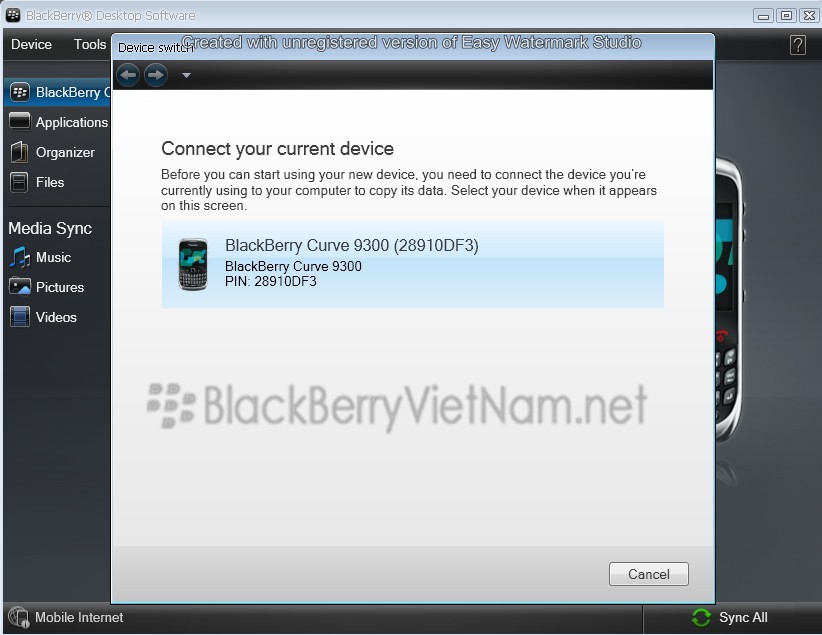The width and height of the screenshot is (822, 635).
Task: Click the Organizer book icon
Action: [x=19, y=152]
